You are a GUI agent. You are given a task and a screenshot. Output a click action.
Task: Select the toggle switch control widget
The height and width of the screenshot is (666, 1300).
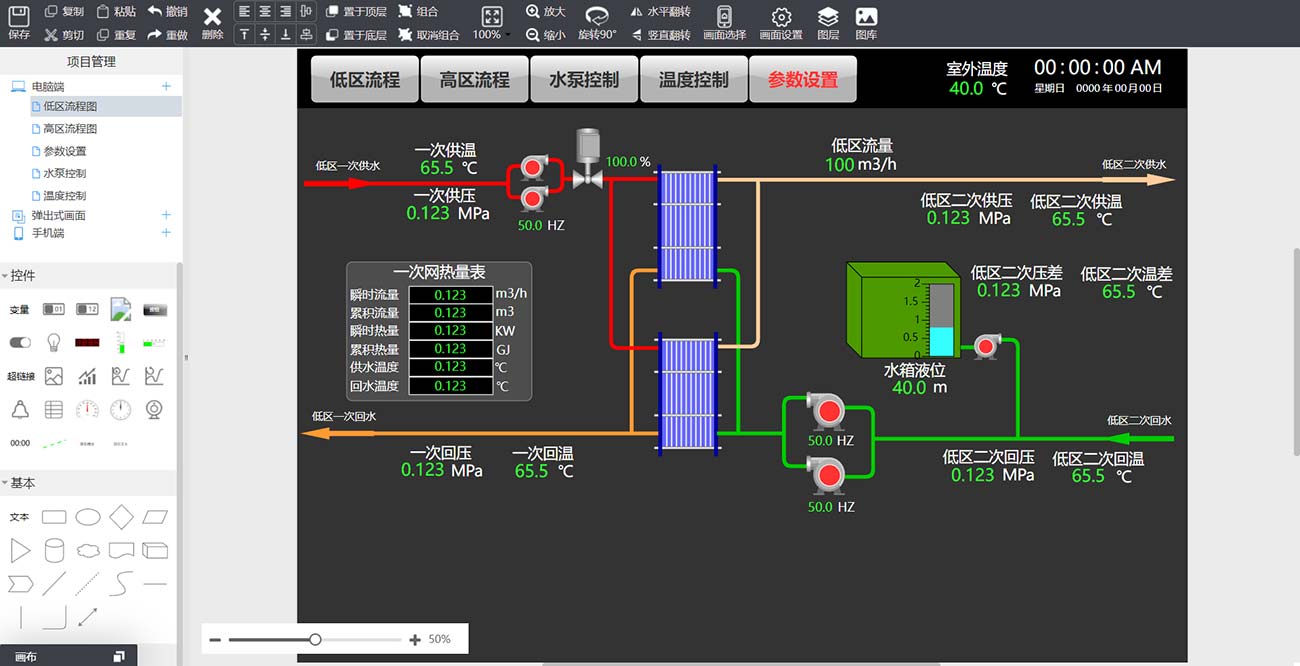click(20, 342)
